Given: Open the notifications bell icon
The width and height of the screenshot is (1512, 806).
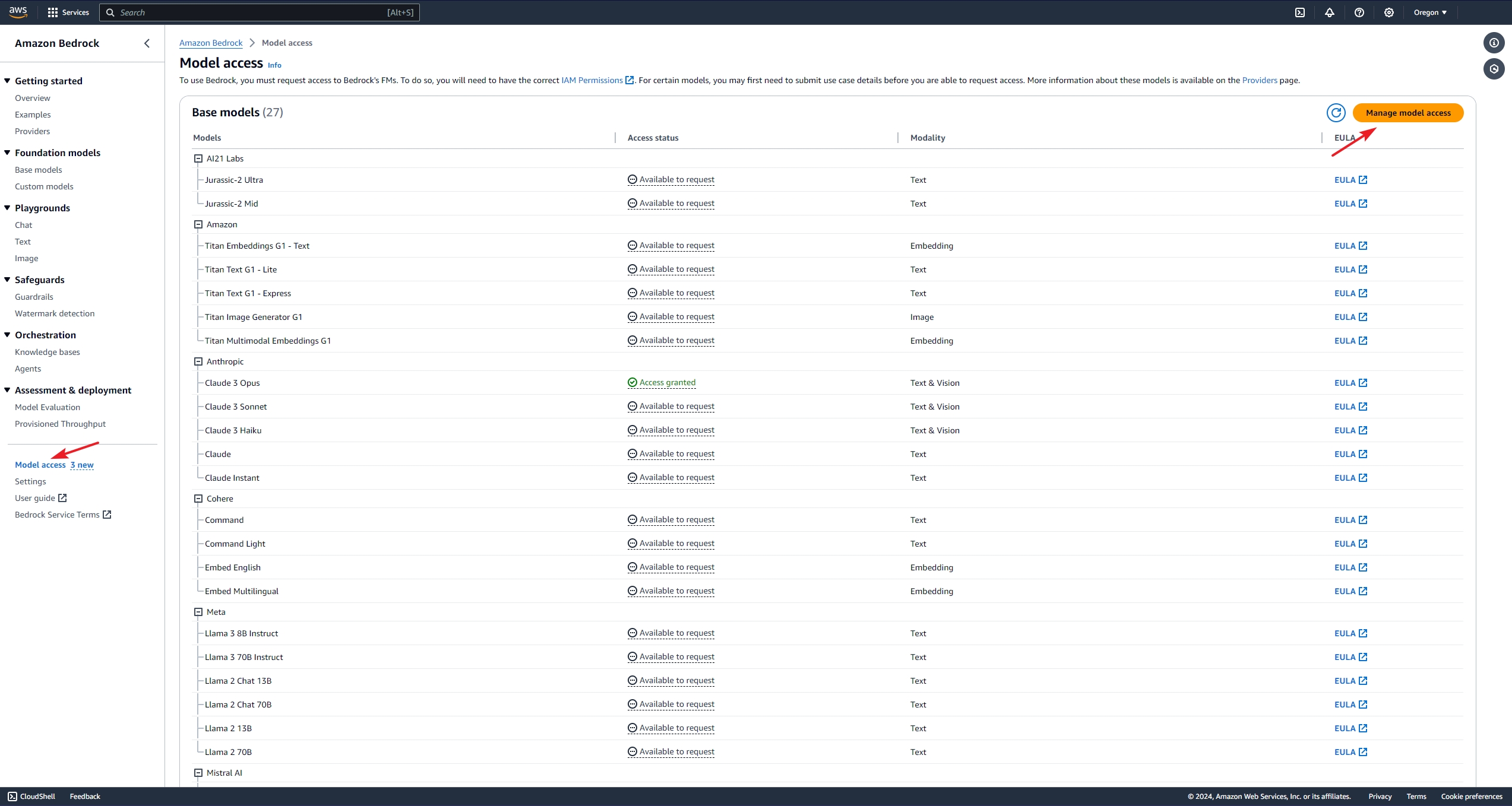Looking at the screenshot, I should pyautogui.click(x=1330, y=12).
